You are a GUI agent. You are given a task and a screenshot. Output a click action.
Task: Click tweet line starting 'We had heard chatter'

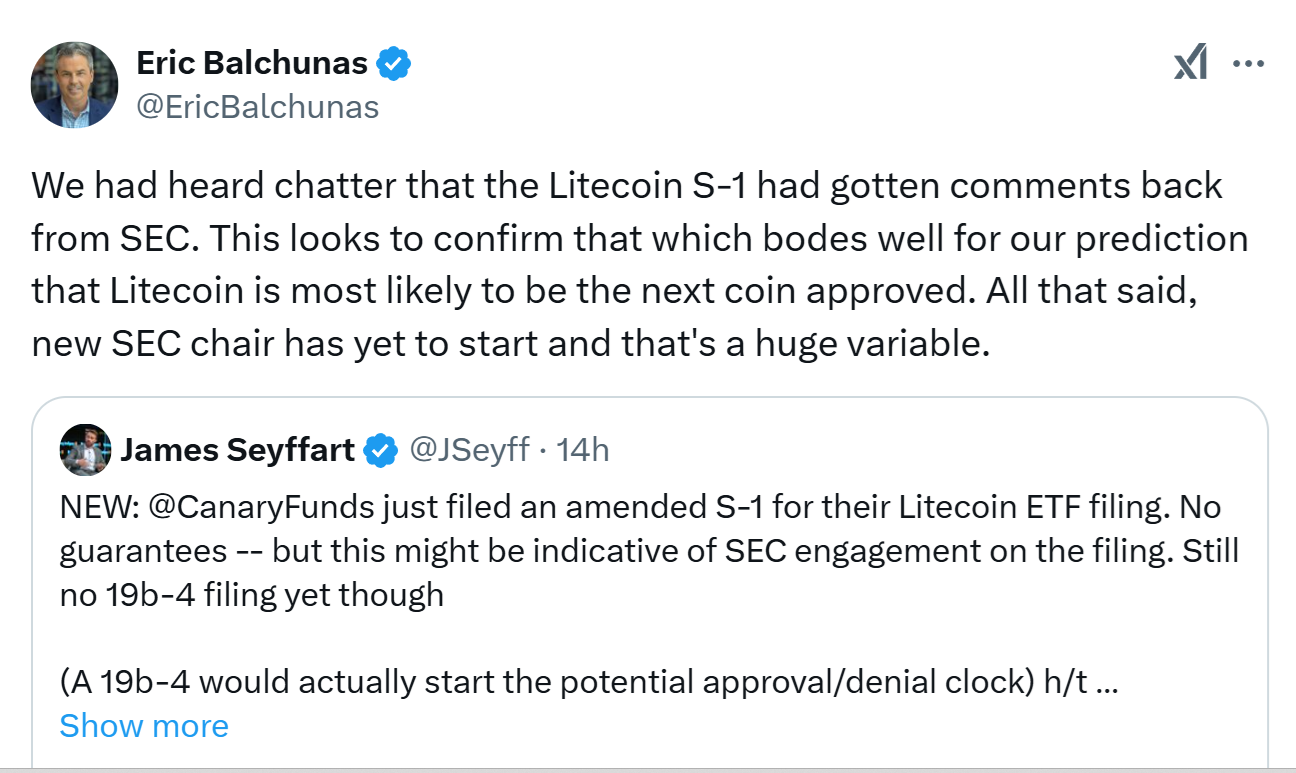click(x=627, y=186)
